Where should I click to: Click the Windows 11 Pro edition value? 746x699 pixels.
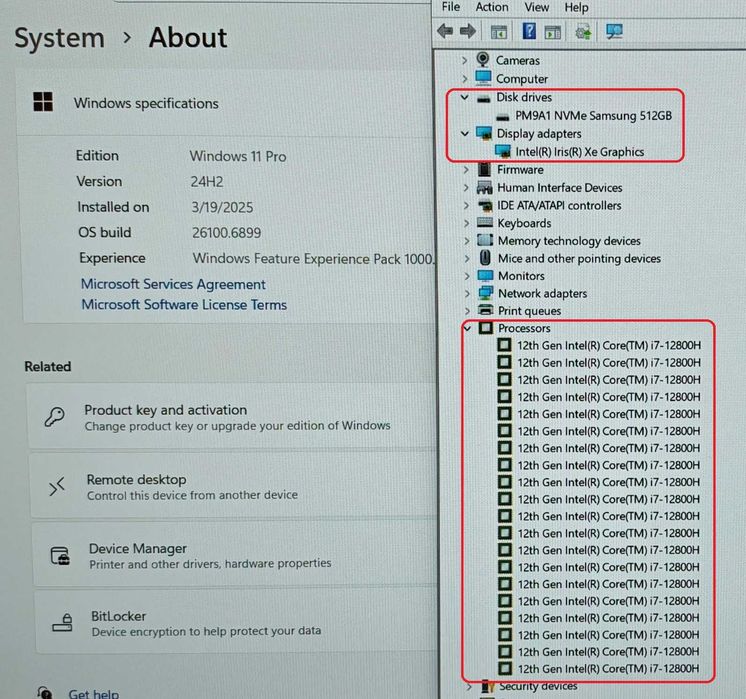click(x=238, y=157)
